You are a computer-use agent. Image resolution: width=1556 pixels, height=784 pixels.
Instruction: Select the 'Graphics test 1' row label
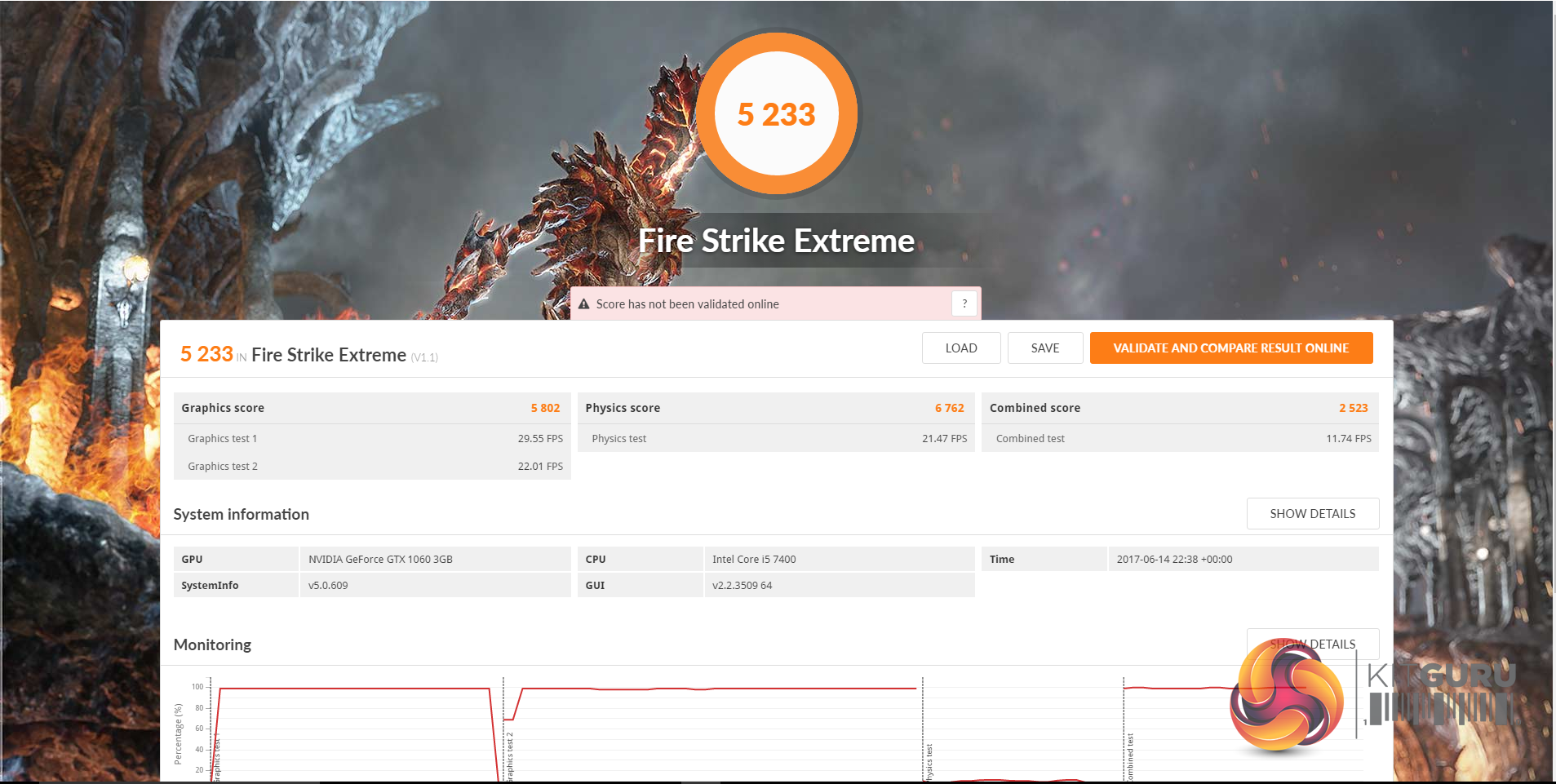(223, 438)
